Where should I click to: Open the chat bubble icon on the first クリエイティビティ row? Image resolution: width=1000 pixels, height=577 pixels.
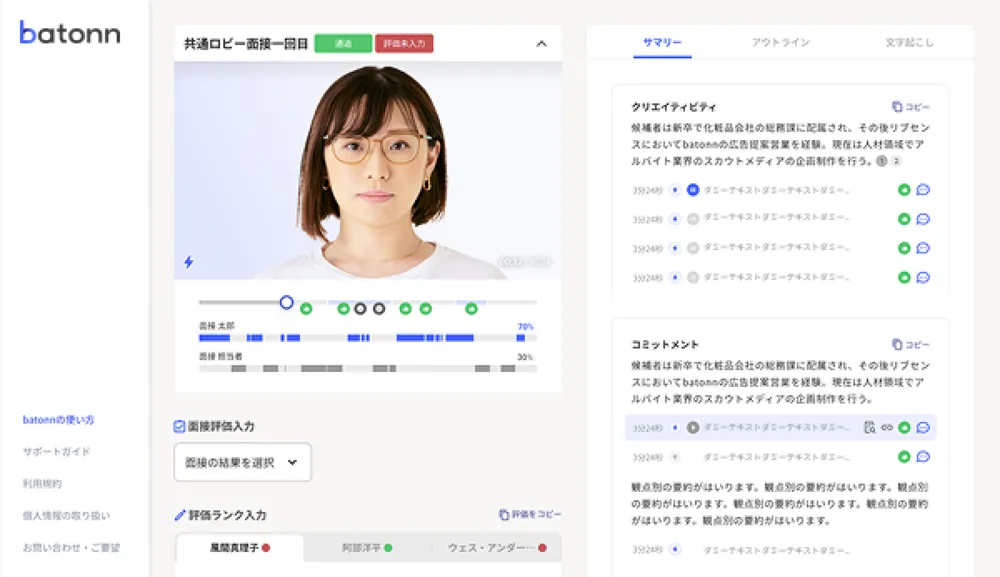[923, 189]
